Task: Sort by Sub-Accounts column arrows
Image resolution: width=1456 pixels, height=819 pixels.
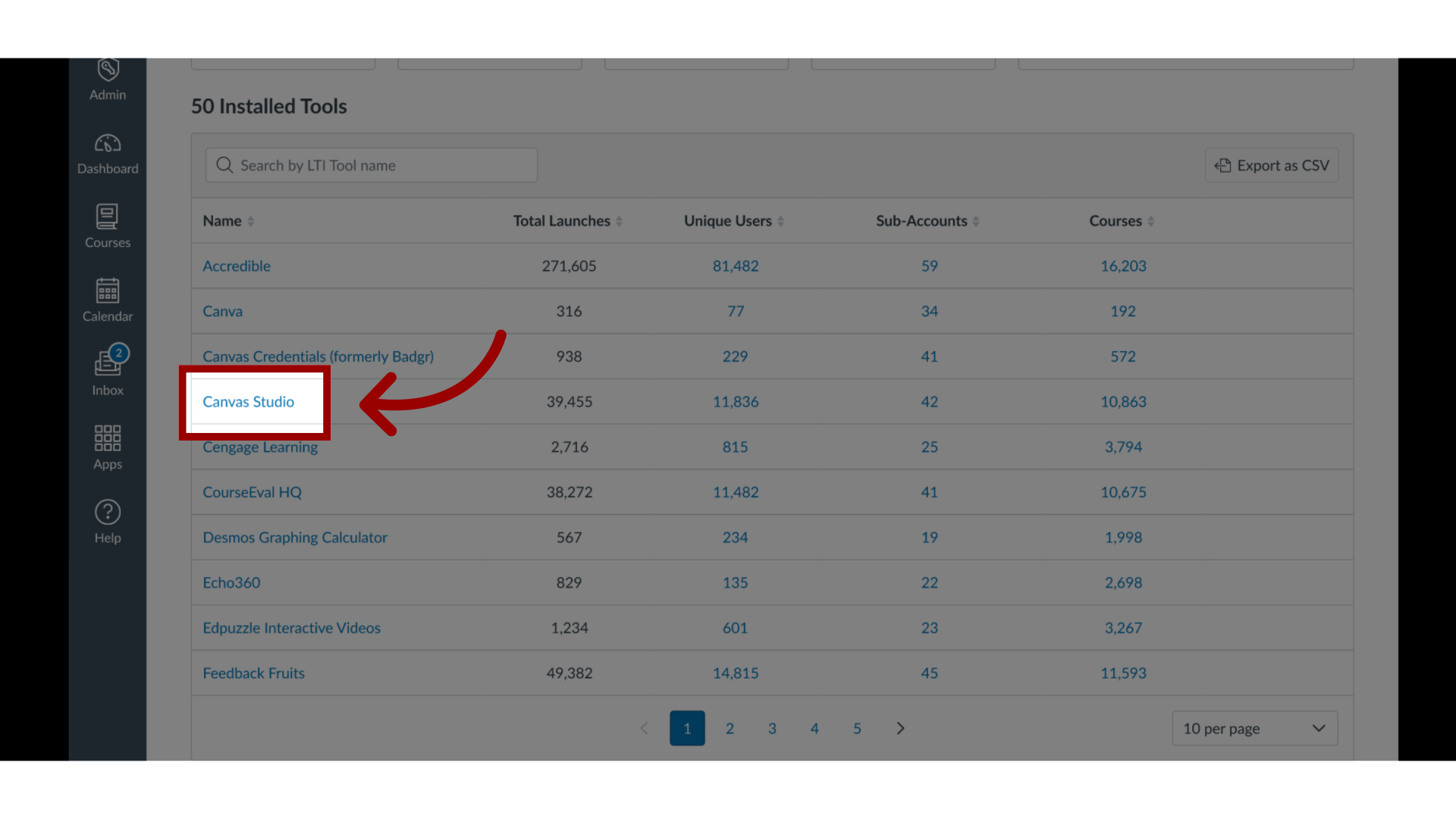Action: tap(977, 221)
